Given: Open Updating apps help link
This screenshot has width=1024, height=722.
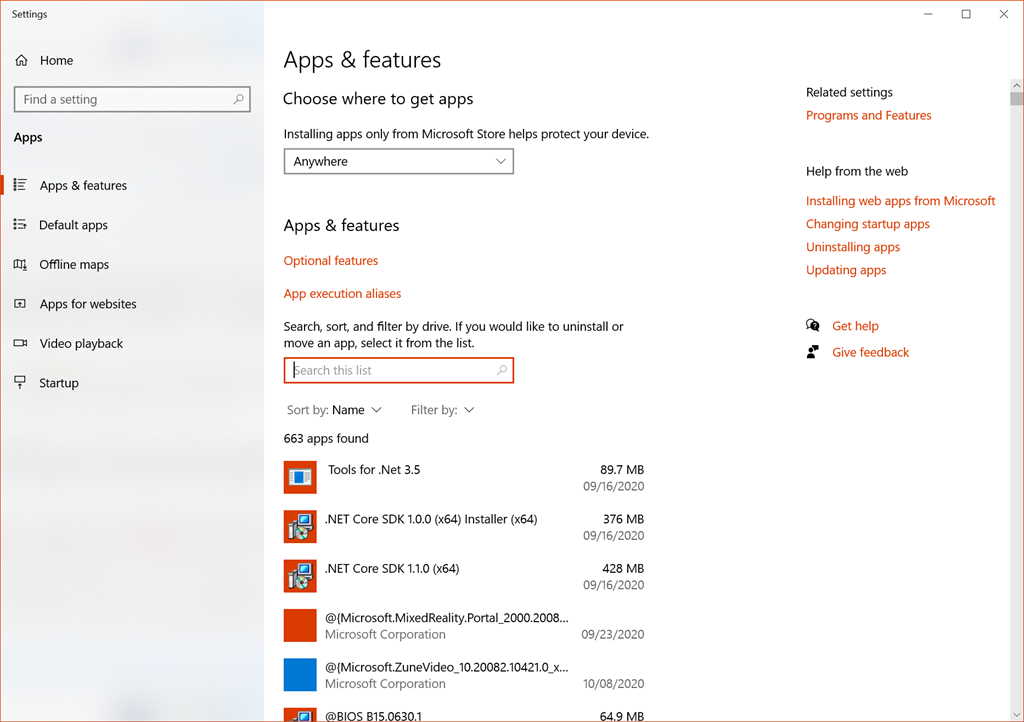Looking at the screenshot, I should (846, 270).
